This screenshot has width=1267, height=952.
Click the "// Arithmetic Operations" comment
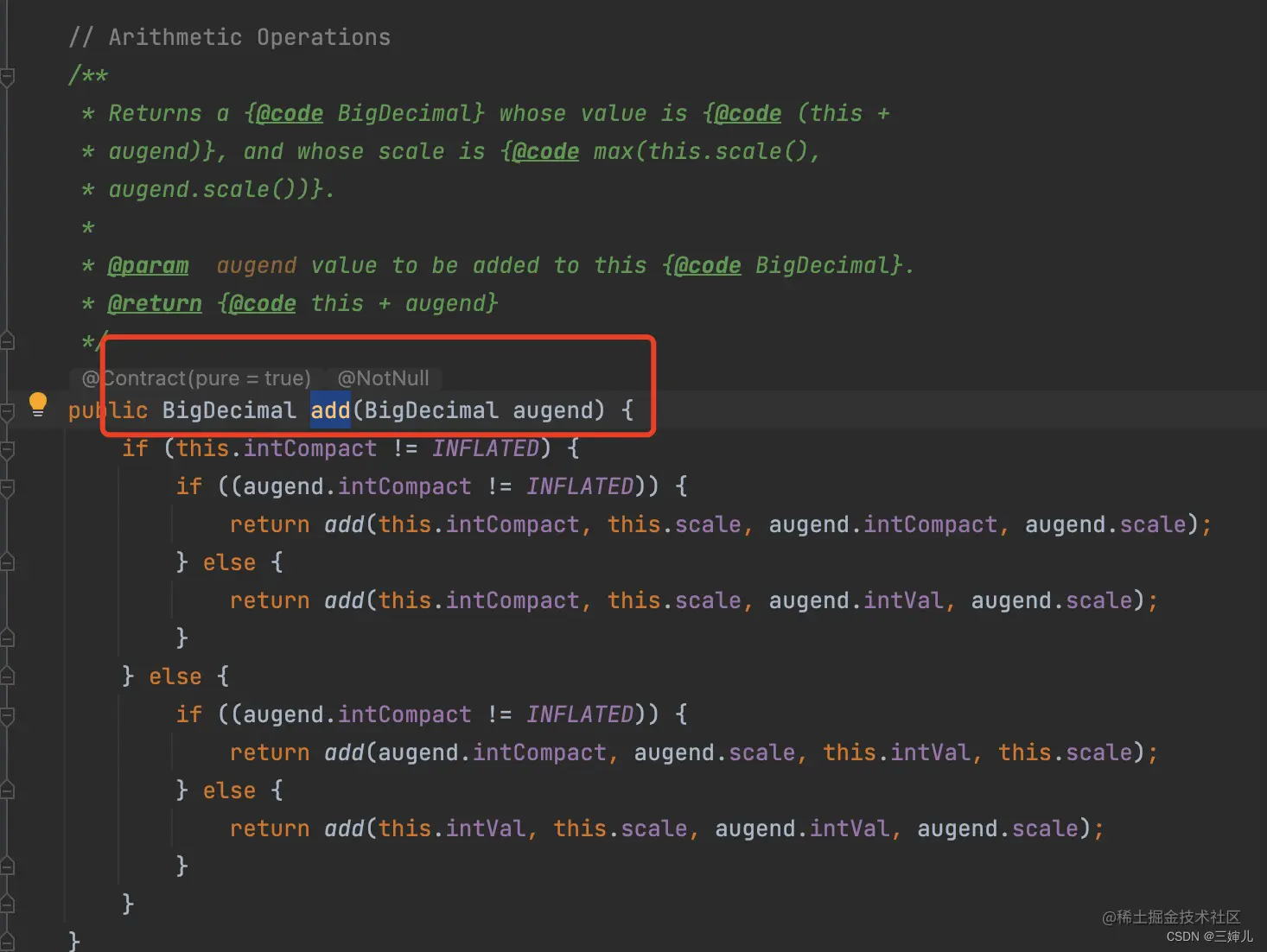pos(229,37)
